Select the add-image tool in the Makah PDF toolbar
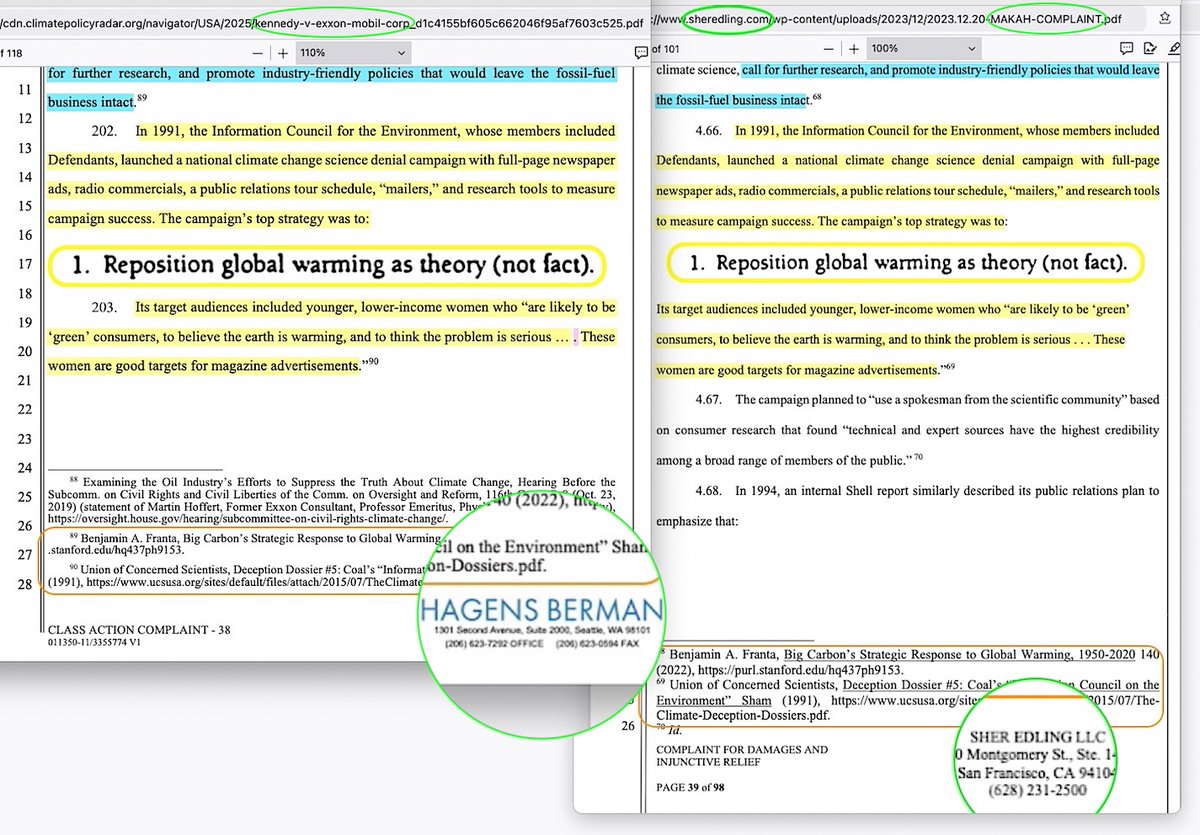The height and width of the screenshot is (835, 1200). coord(1150,48)
